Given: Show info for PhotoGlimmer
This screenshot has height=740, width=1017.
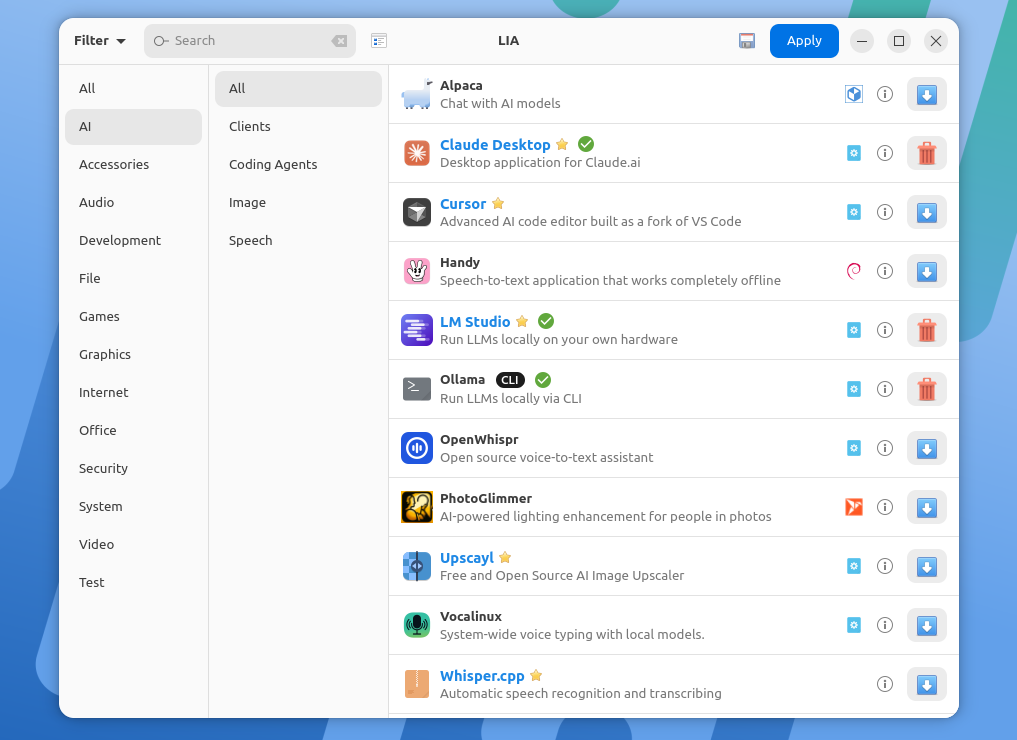Looking at the screenshot, I should 885,507.
